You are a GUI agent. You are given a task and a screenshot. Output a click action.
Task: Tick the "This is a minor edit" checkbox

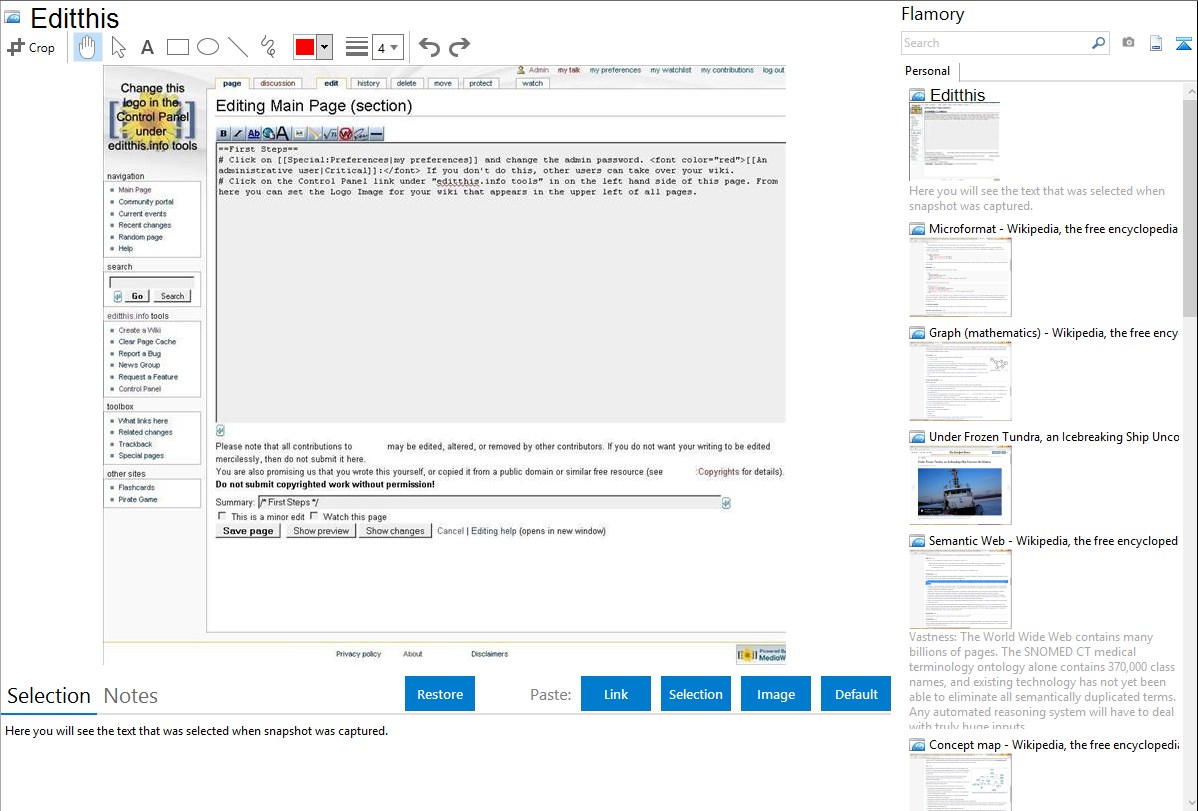222,517
